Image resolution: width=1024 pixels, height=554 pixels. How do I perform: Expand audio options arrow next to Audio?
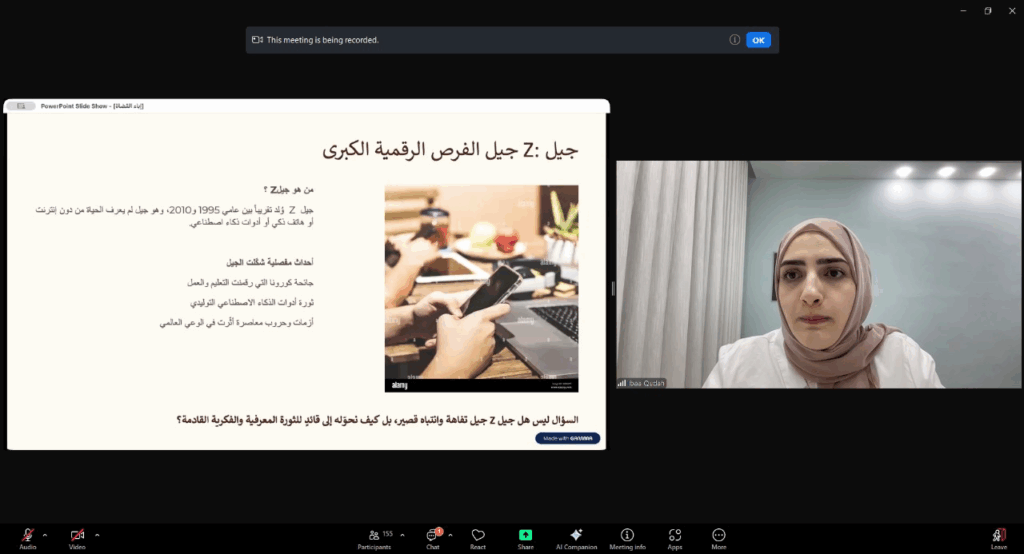click(46, 534)
